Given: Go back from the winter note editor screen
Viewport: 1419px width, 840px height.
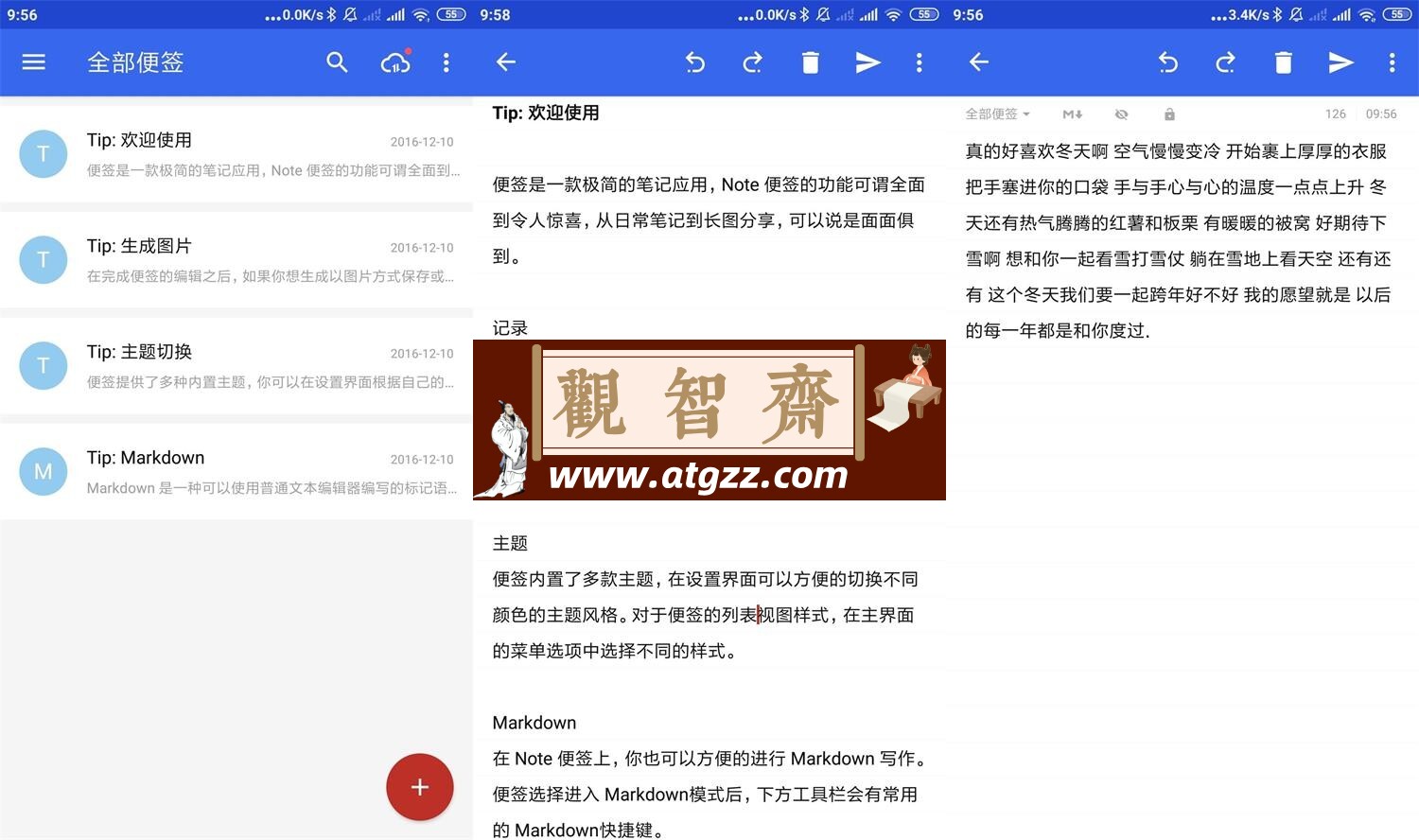Looking at the screenshot, I should [979, 62].
